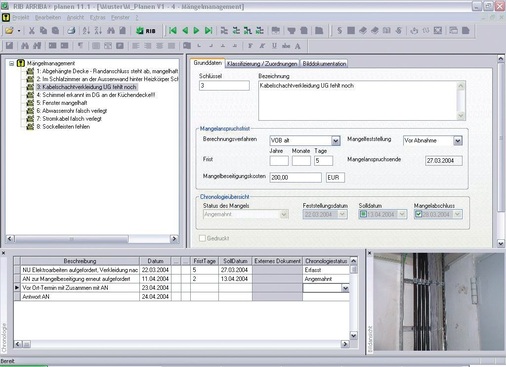The image size is (506, 367).
Task: Click the Schlüssel input field
Action: [x=224, y=86]
